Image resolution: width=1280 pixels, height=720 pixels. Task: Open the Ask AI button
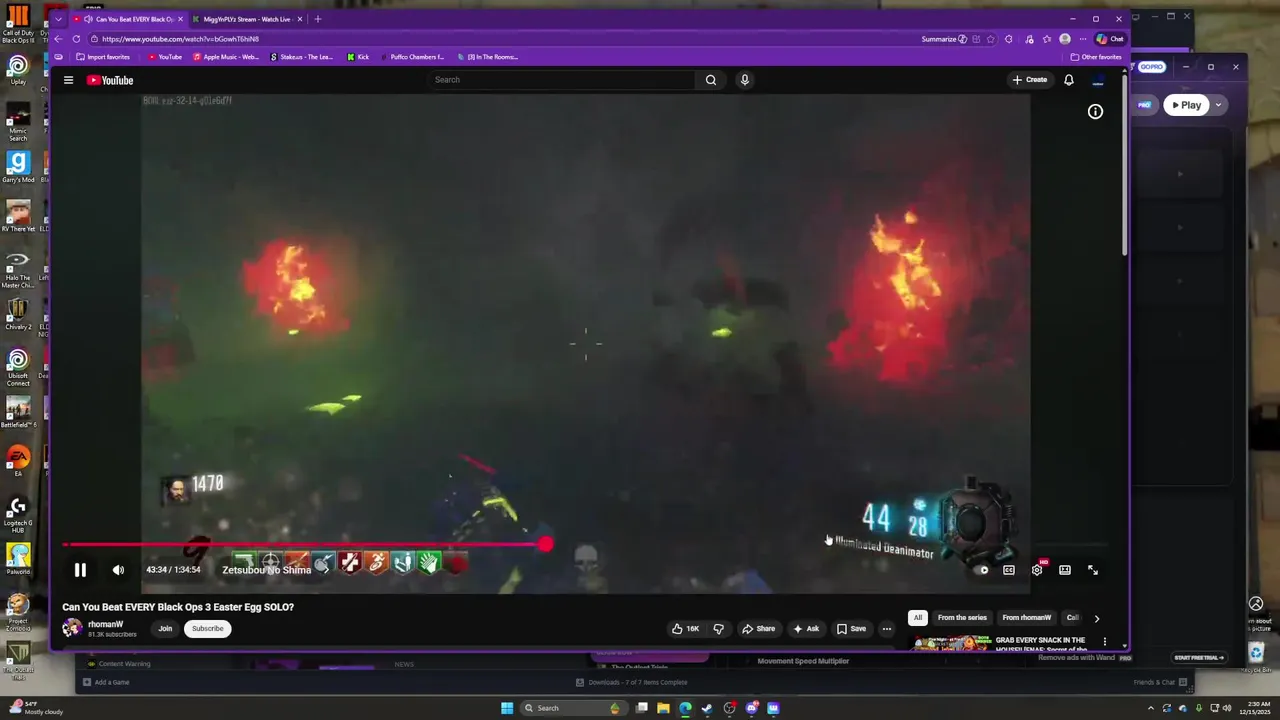[x=806, y=629]
